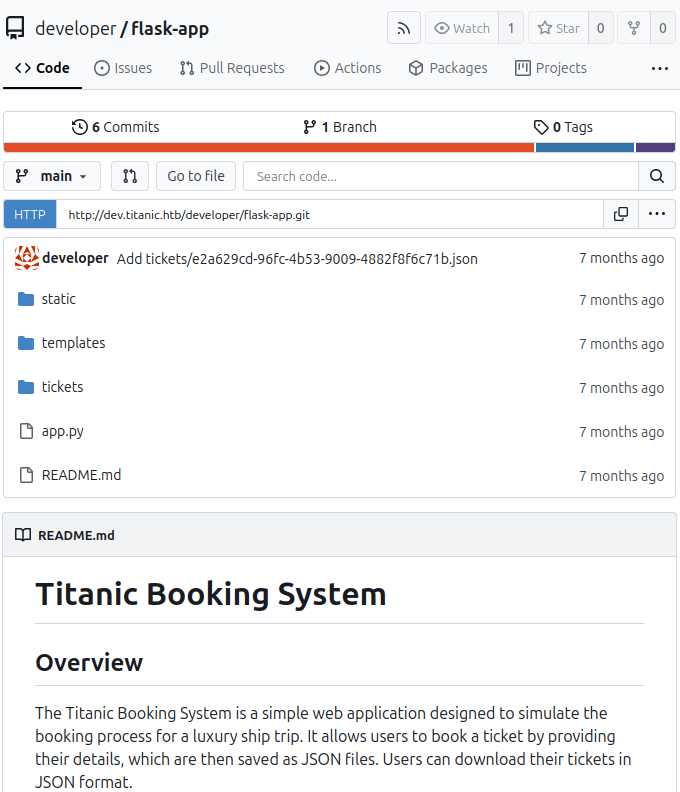The height and width of the screenshot is (792, 680).
Task: Open the Pull Requests tab
Action: click(232, 68)
